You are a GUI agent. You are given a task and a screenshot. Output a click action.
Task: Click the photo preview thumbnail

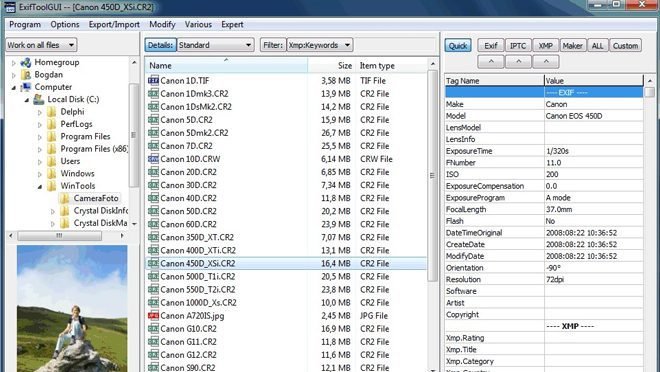click(72, 308)
